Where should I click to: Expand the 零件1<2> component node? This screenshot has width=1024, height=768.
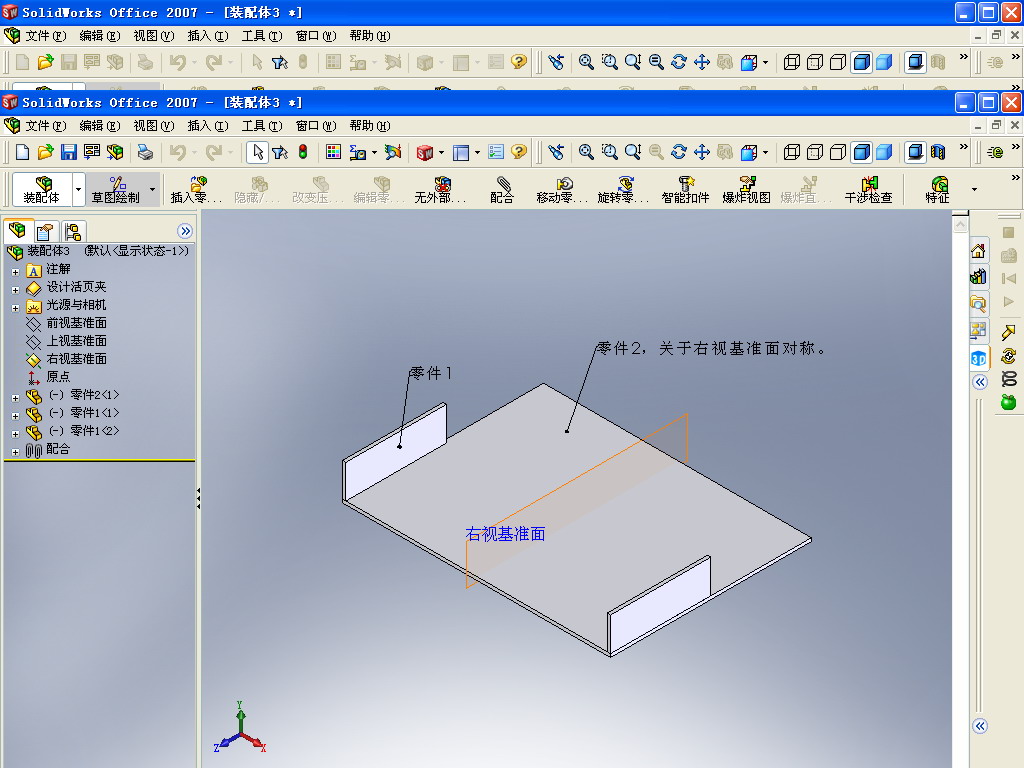coord(15,434)
